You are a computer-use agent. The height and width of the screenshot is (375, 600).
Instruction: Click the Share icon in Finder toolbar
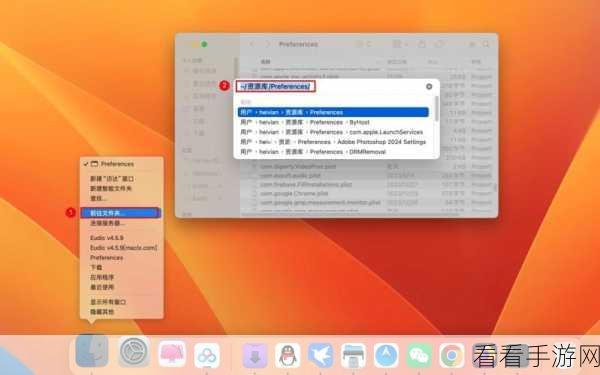coord(422,44)
